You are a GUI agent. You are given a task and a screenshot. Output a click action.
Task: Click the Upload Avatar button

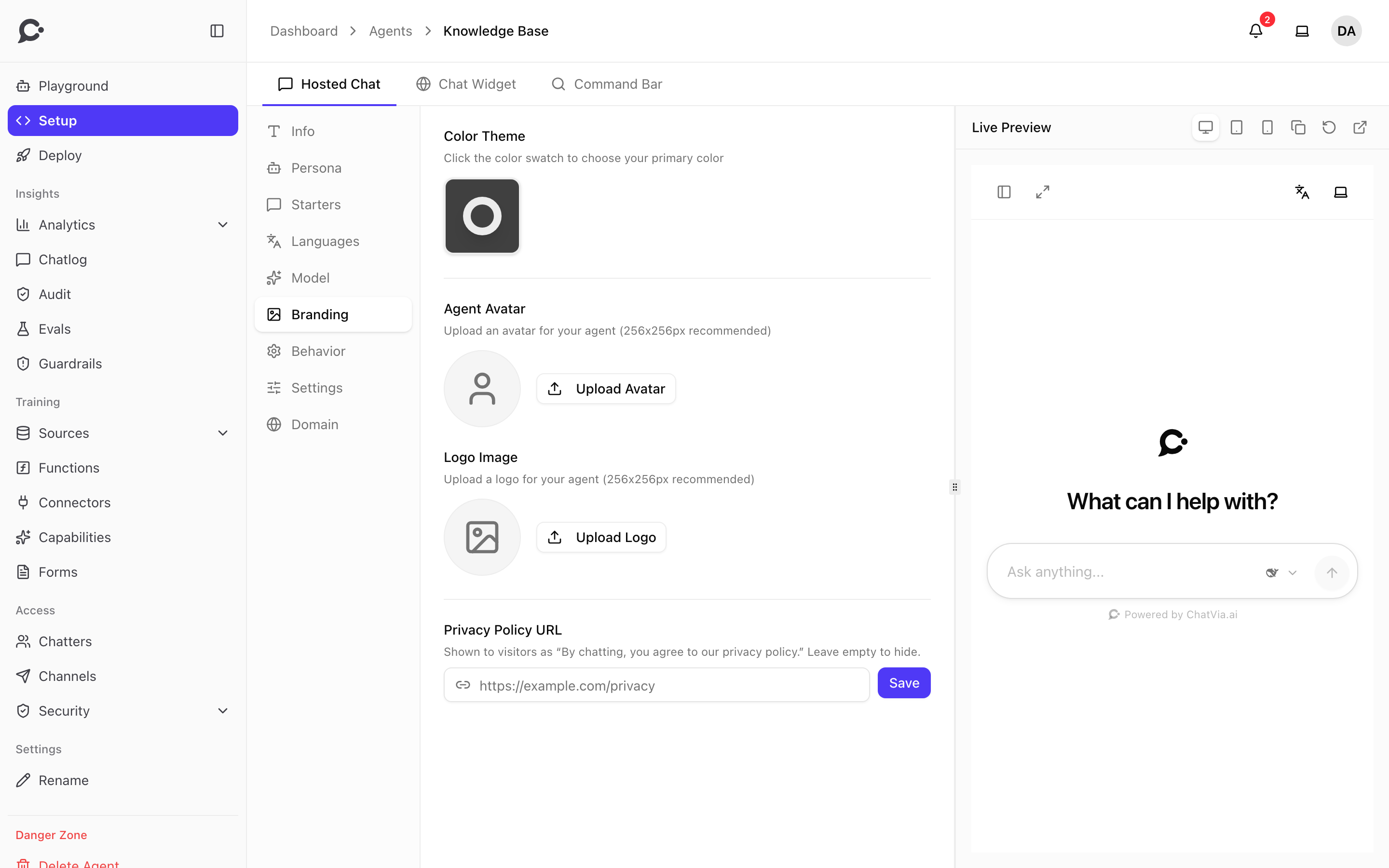606,389
